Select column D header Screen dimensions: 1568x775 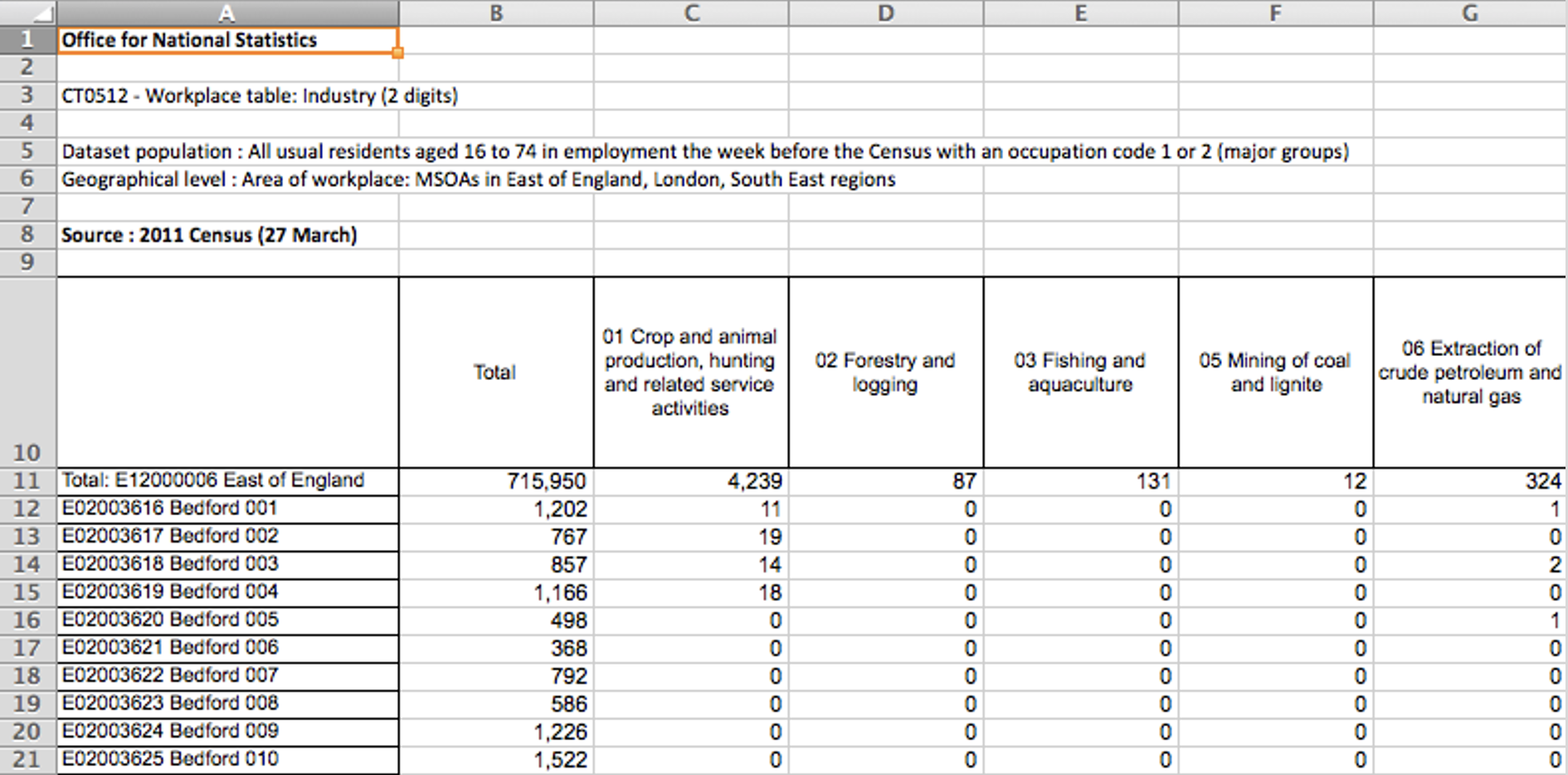[885, 12]
